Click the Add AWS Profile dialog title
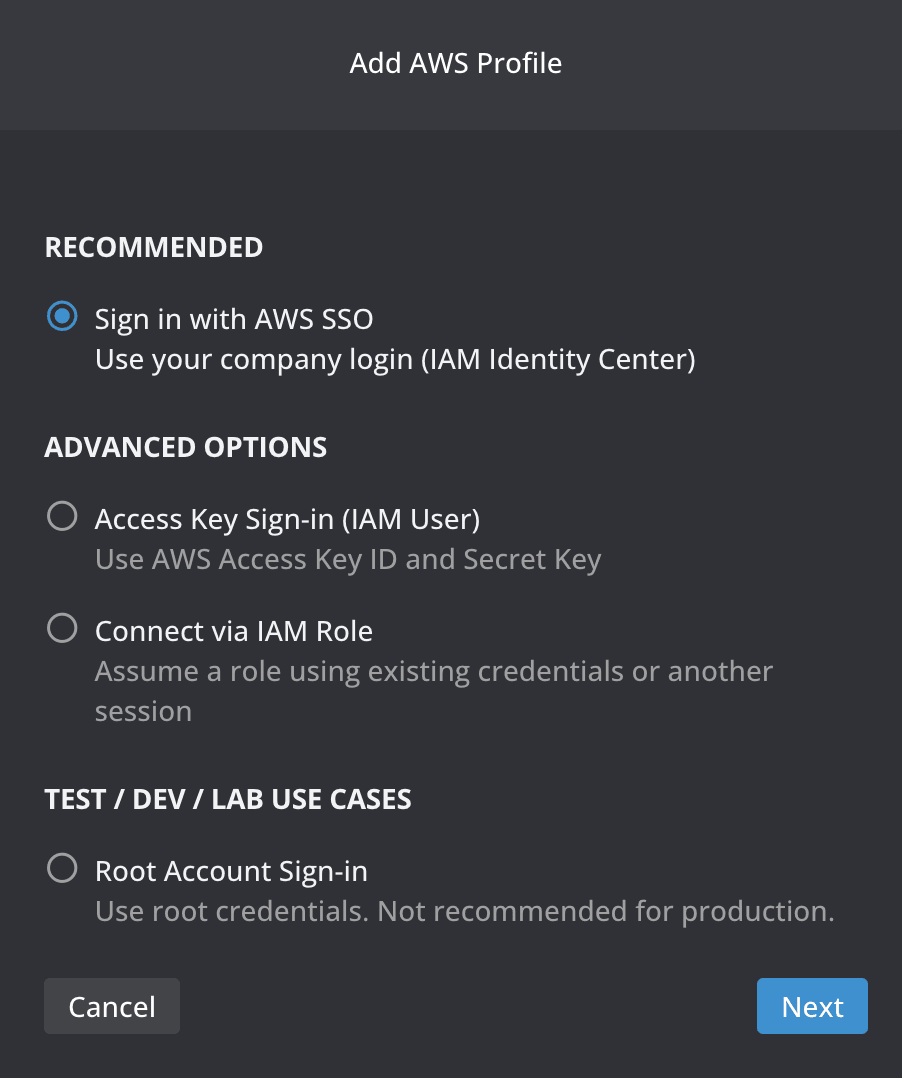The width and height of the screenshot is (902, 1078). 455,63
